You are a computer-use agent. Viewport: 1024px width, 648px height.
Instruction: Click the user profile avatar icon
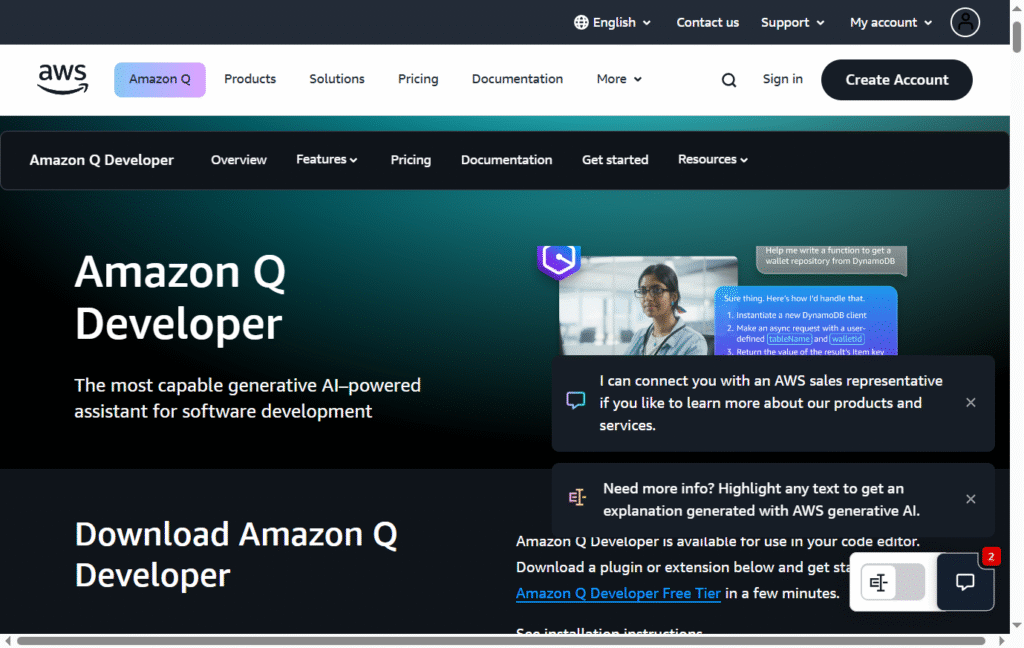pyautogui.click(x=965, y=22)
